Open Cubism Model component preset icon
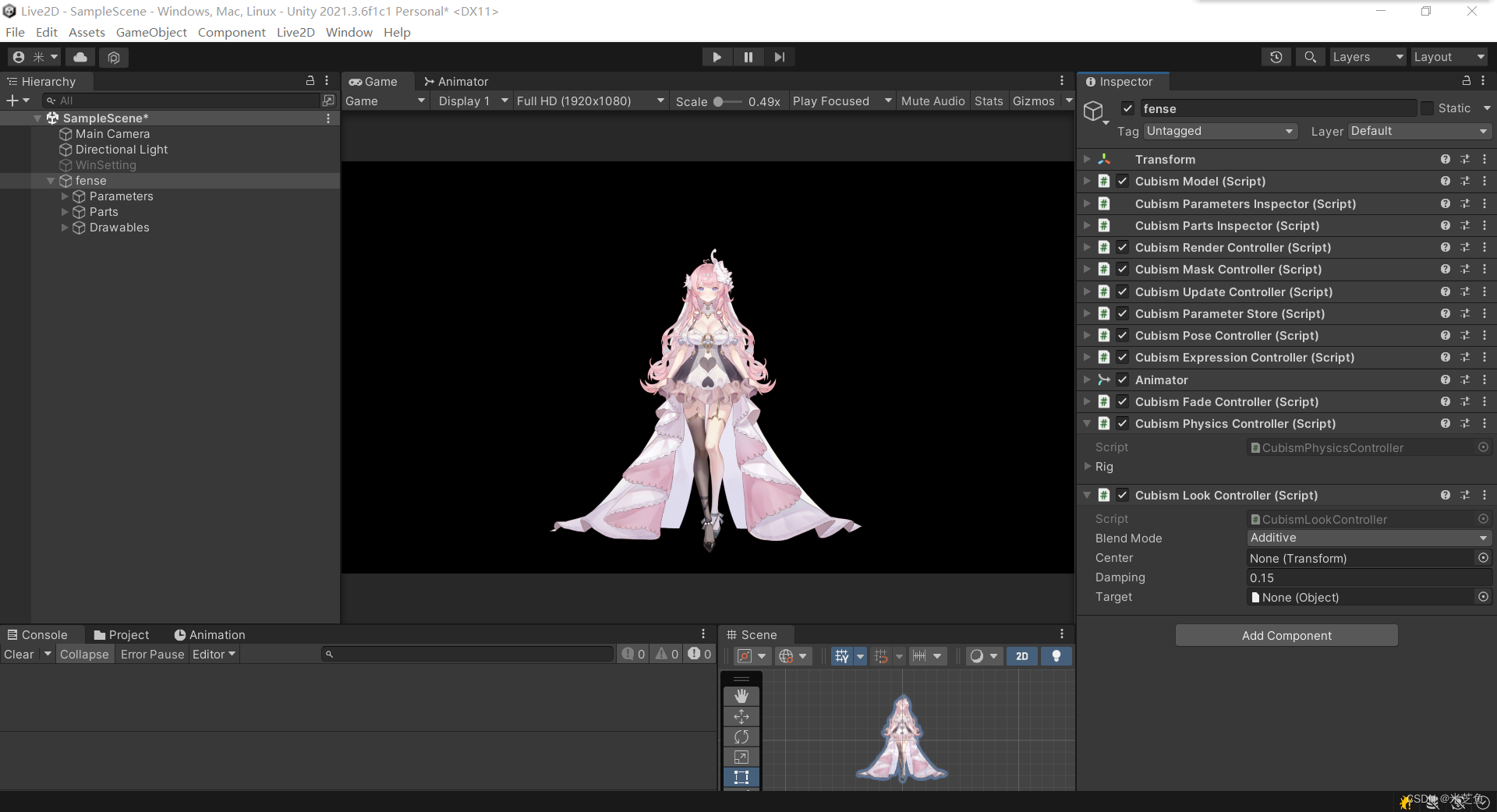Viewport: 1497px width, 812px height. pyautogui.click(x=1465, y=181)
